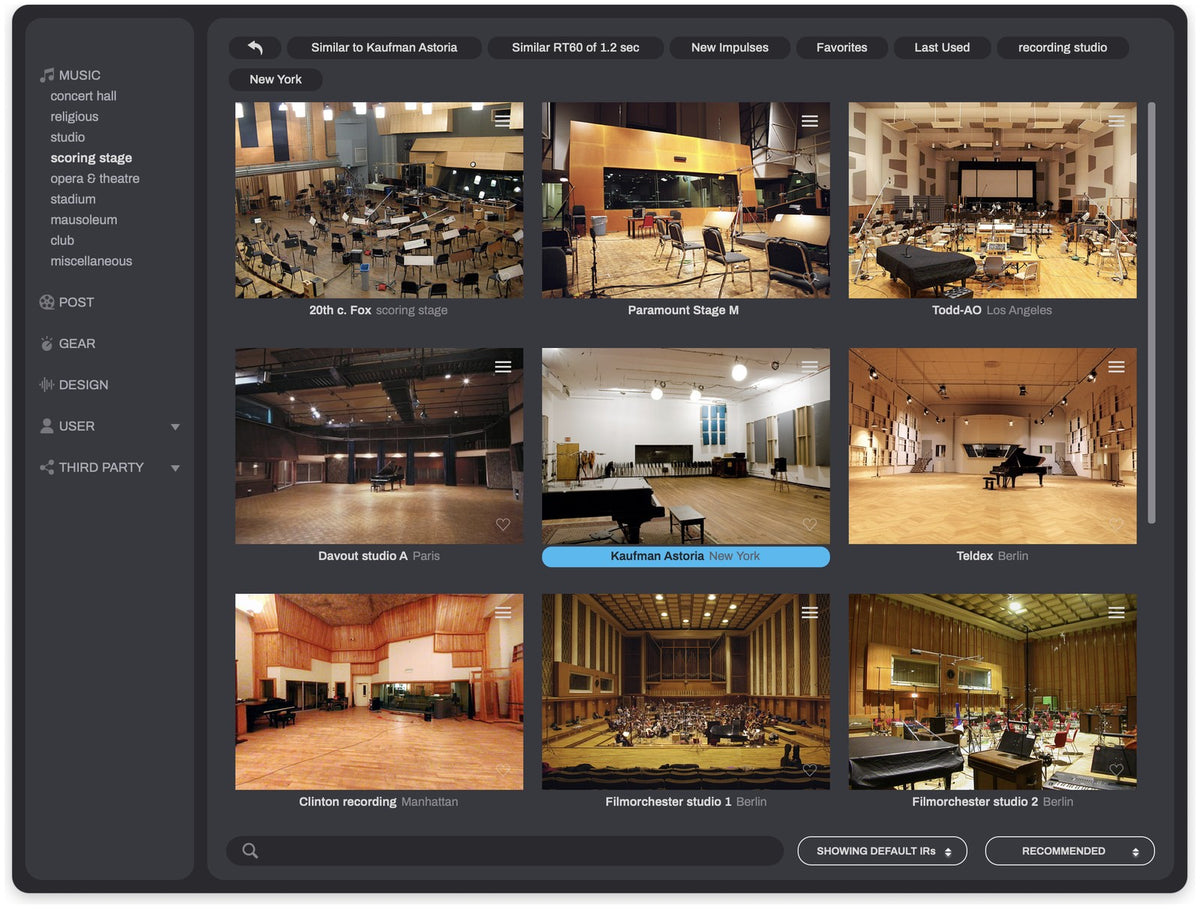This screenshot has width=1200, height=909.
Task: Open the Paramount Stage M hamburger menu
Action: point(810,121)
